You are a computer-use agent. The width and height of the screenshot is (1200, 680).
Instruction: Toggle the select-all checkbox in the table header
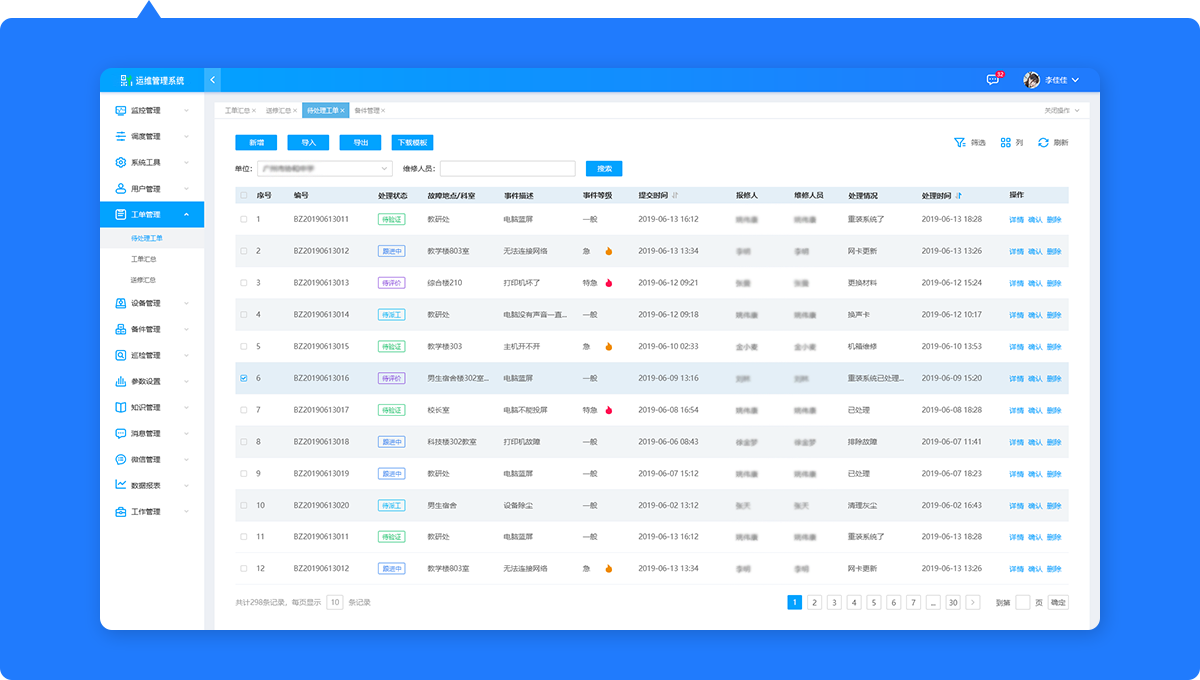(243, 195)
